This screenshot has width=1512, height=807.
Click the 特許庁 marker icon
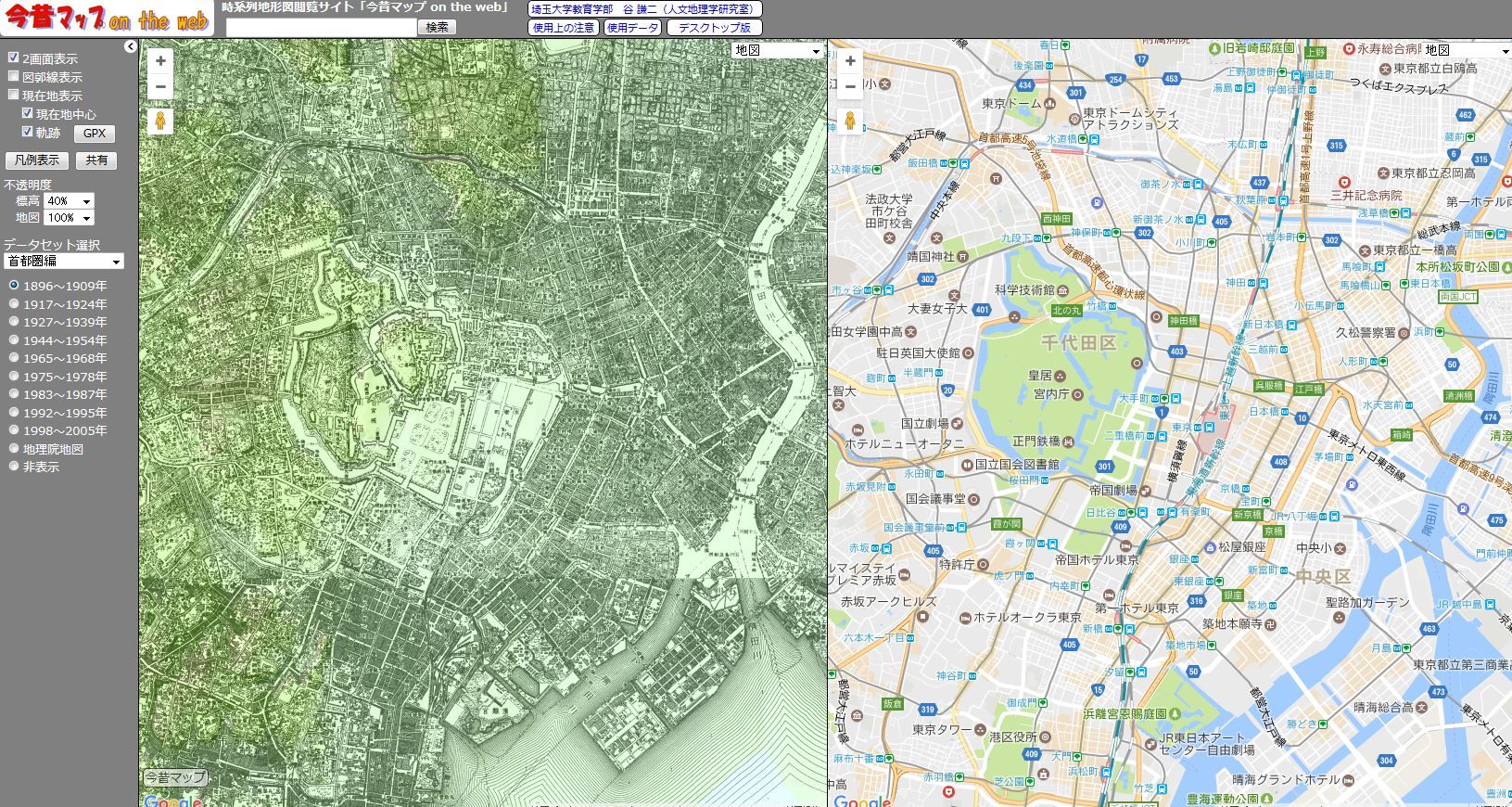[983, 564]
